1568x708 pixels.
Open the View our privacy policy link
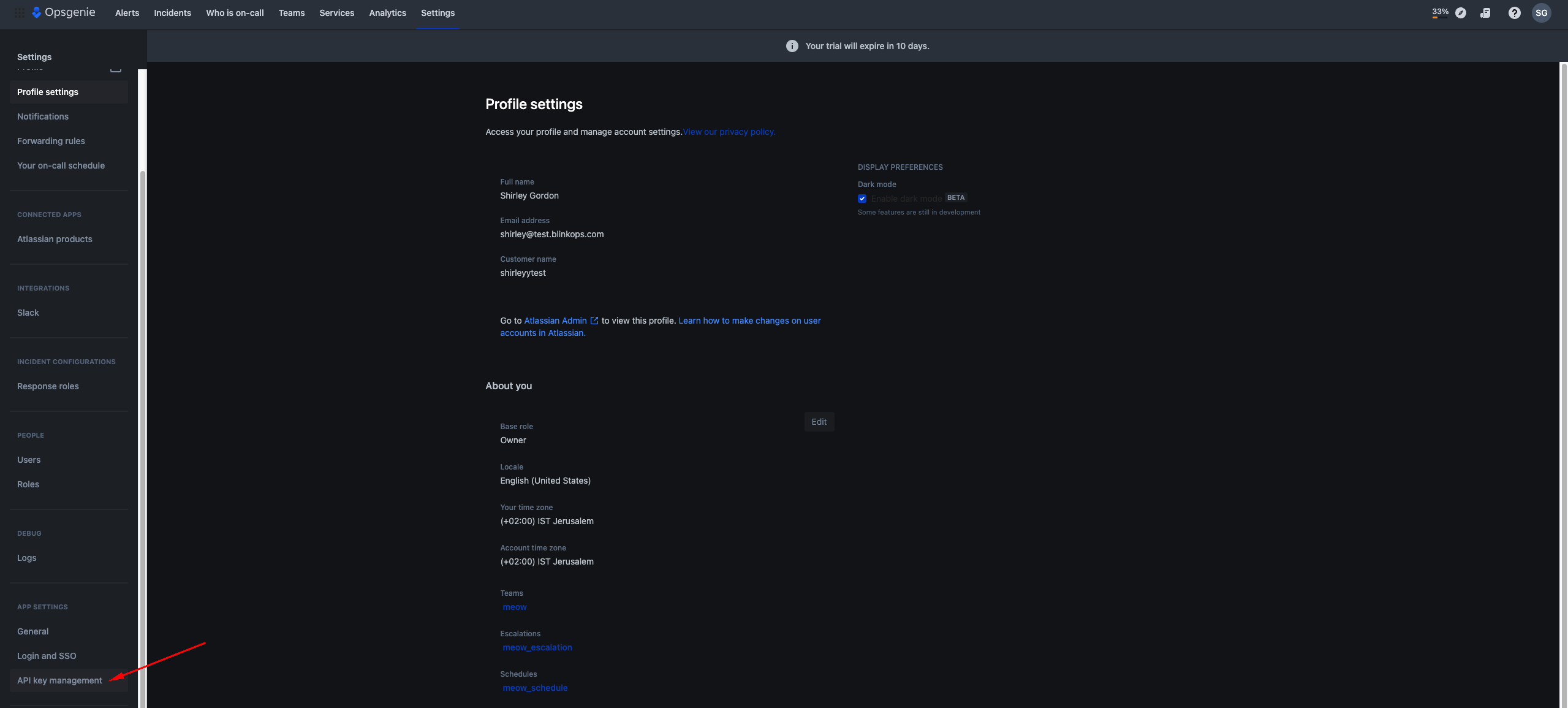coord(729,132)
